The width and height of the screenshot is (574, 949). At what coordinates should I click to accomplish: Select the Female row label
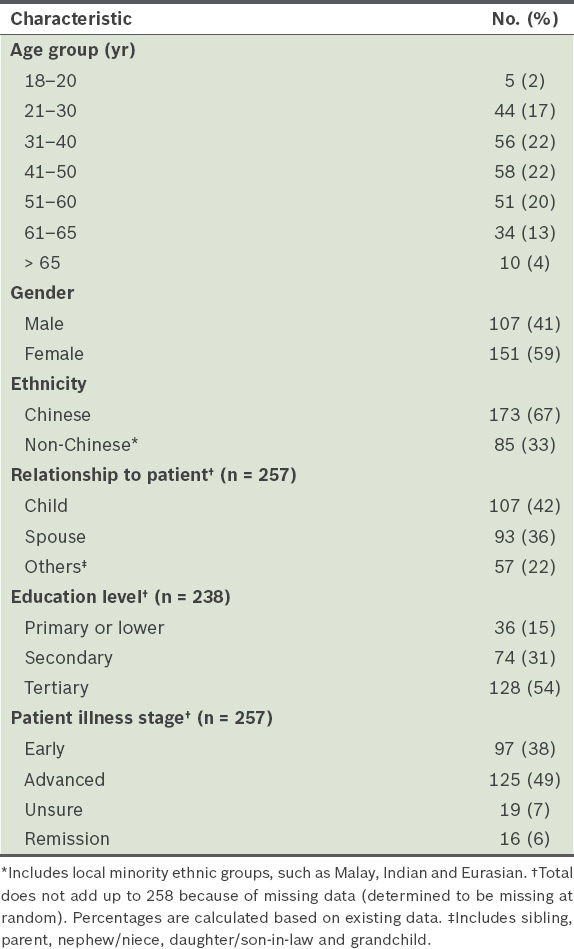[x=54, y=353]
